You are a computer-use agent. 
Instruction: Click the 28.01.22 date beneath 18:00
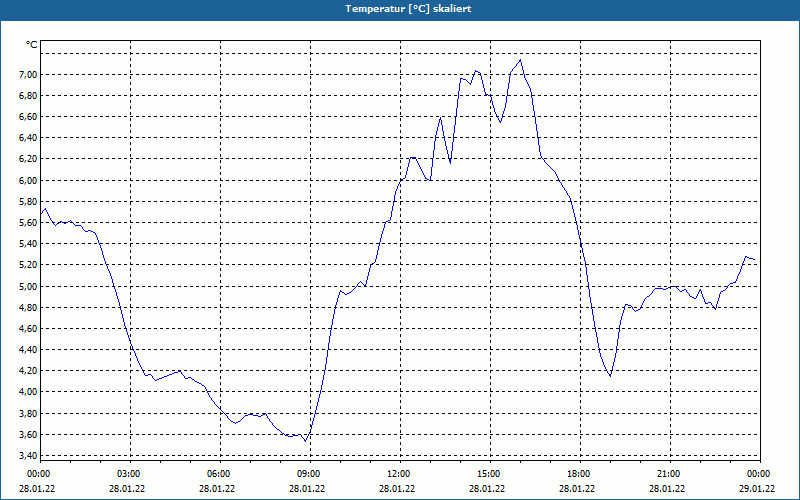coord(577,489)
